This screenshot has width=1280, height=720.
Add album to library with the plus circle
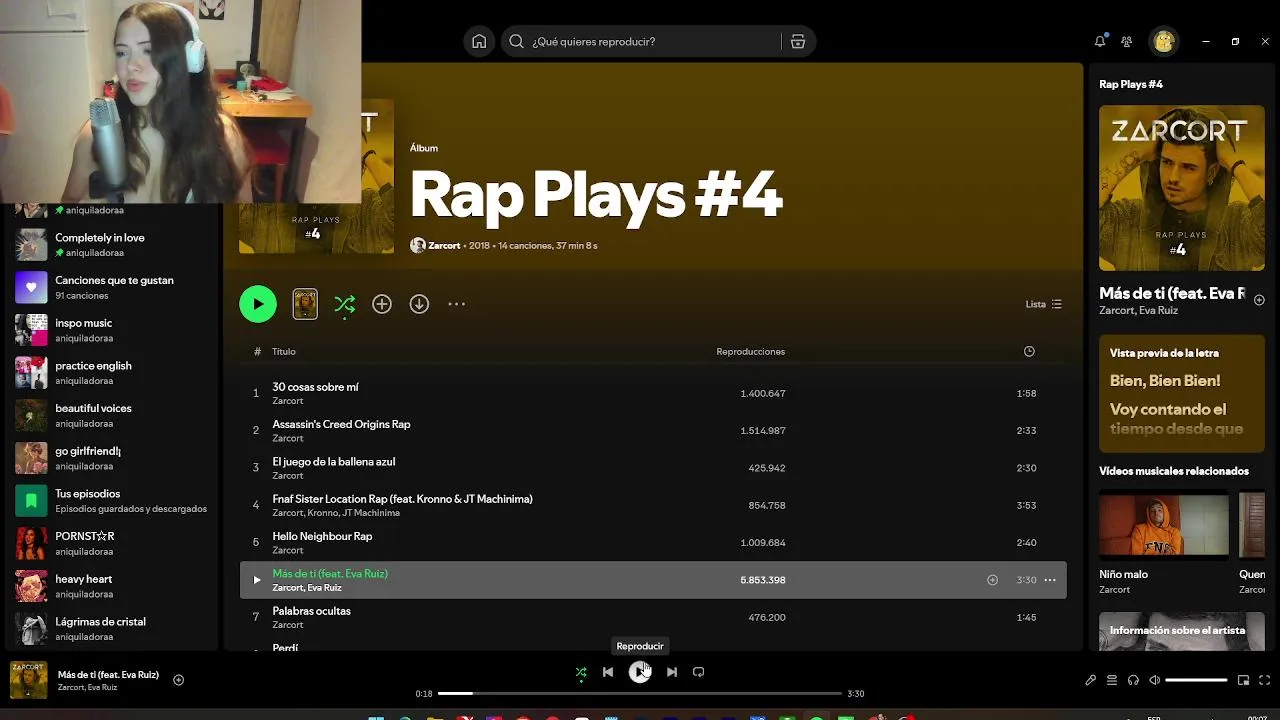point(382,304)
